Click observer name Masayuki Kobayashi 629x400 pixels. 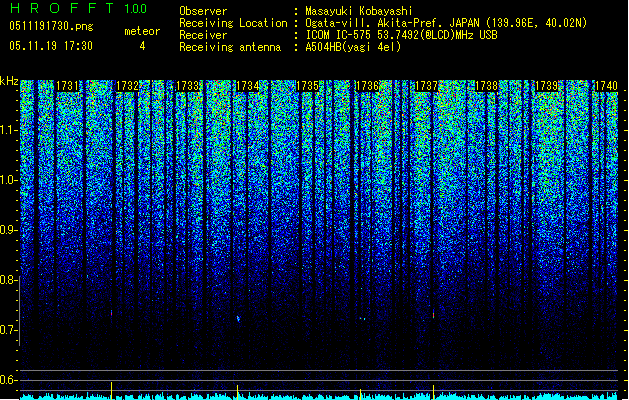[359, 11]
